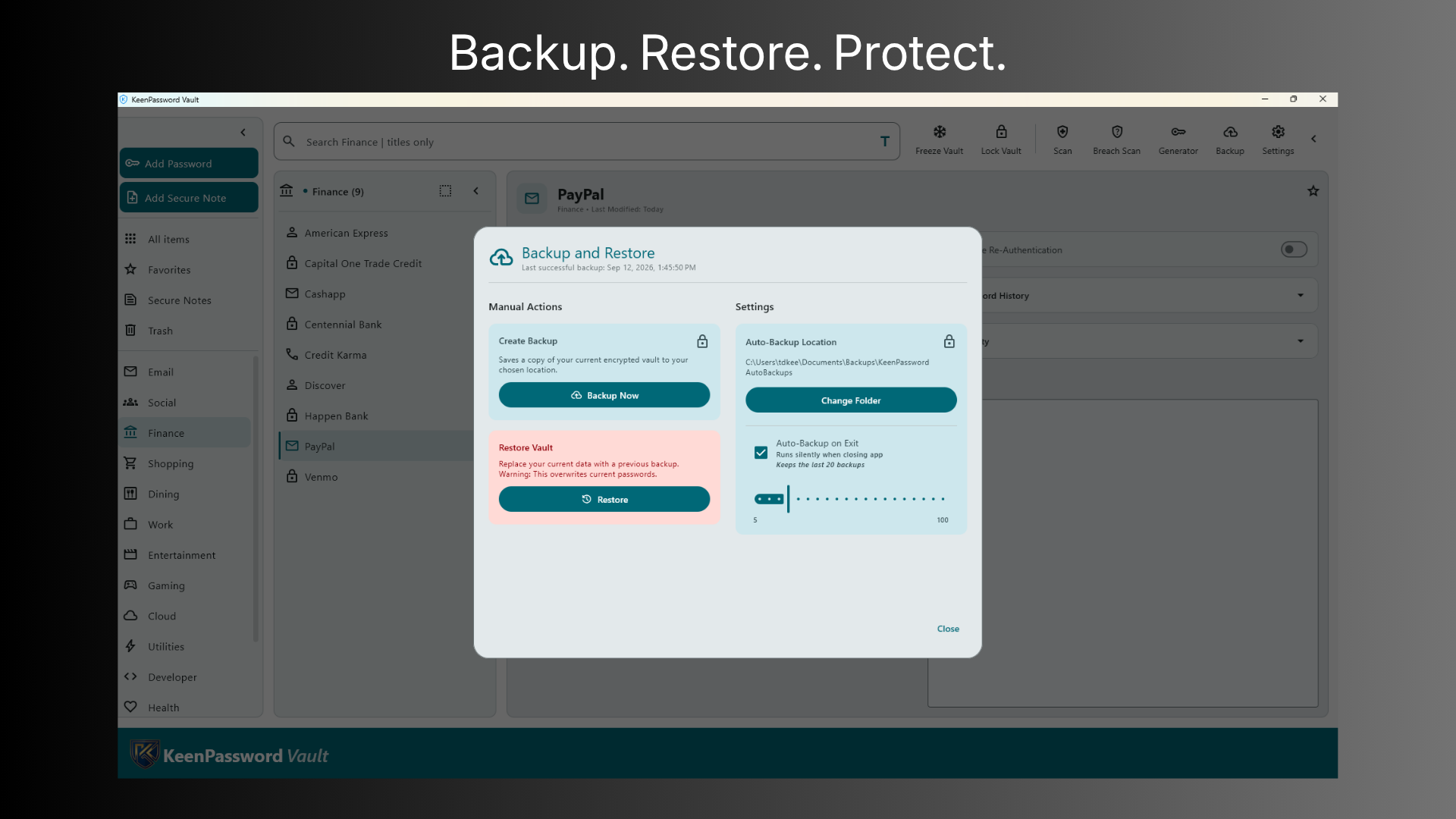
Task: Select the Cashapp entry
Action: [x=377, y=293]
